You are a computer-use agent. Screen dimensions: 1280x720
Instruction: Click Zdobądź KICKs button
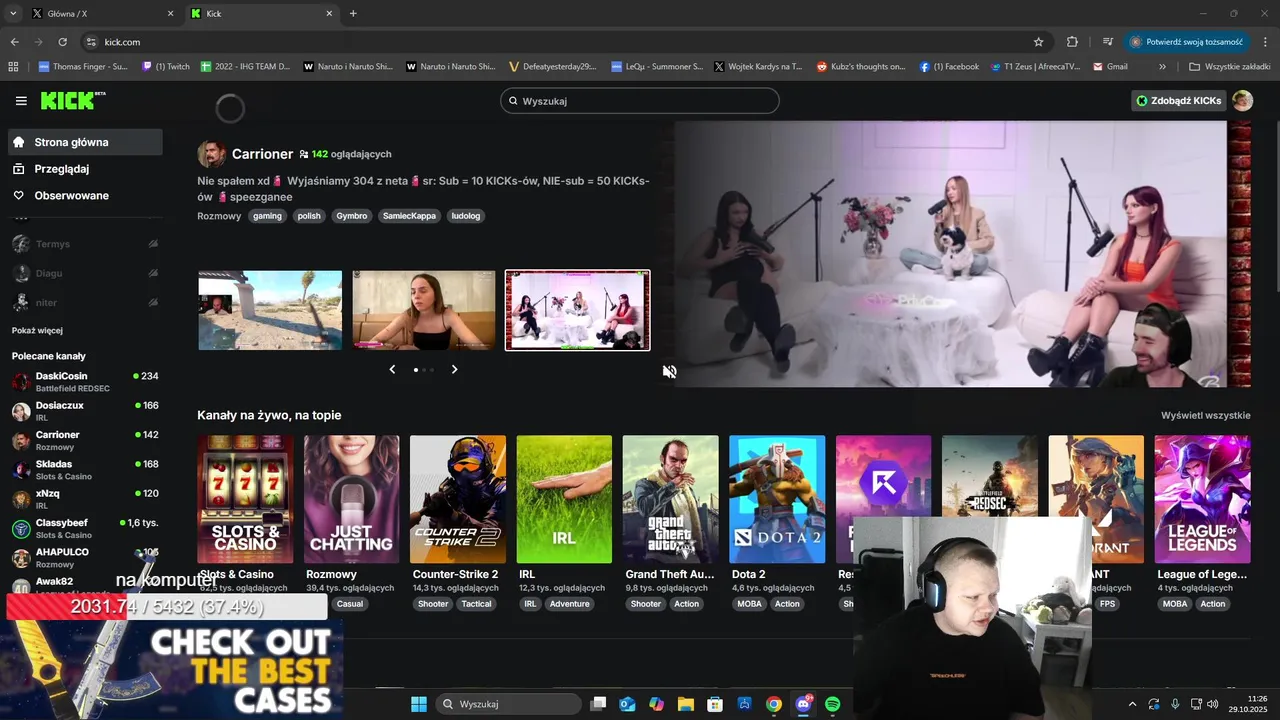click(1178, 101)
